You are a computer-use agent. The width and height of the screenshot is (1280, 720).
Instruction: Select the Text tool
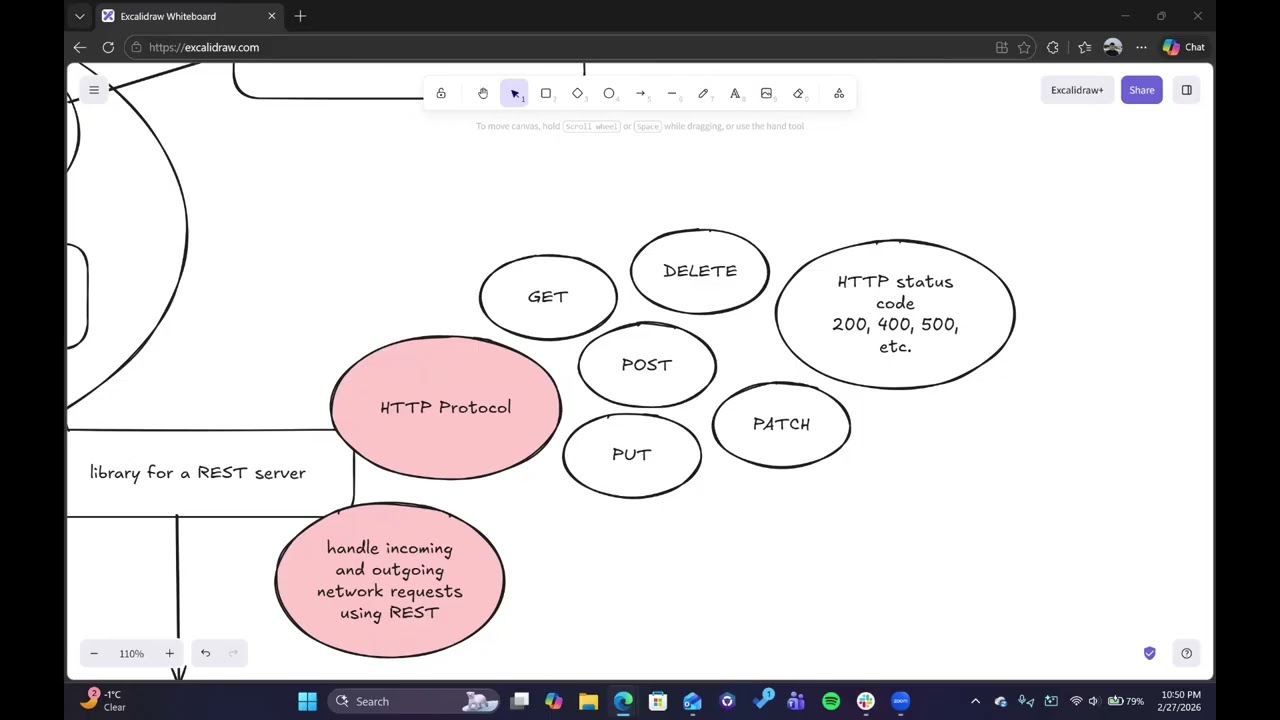click(735, 93)
